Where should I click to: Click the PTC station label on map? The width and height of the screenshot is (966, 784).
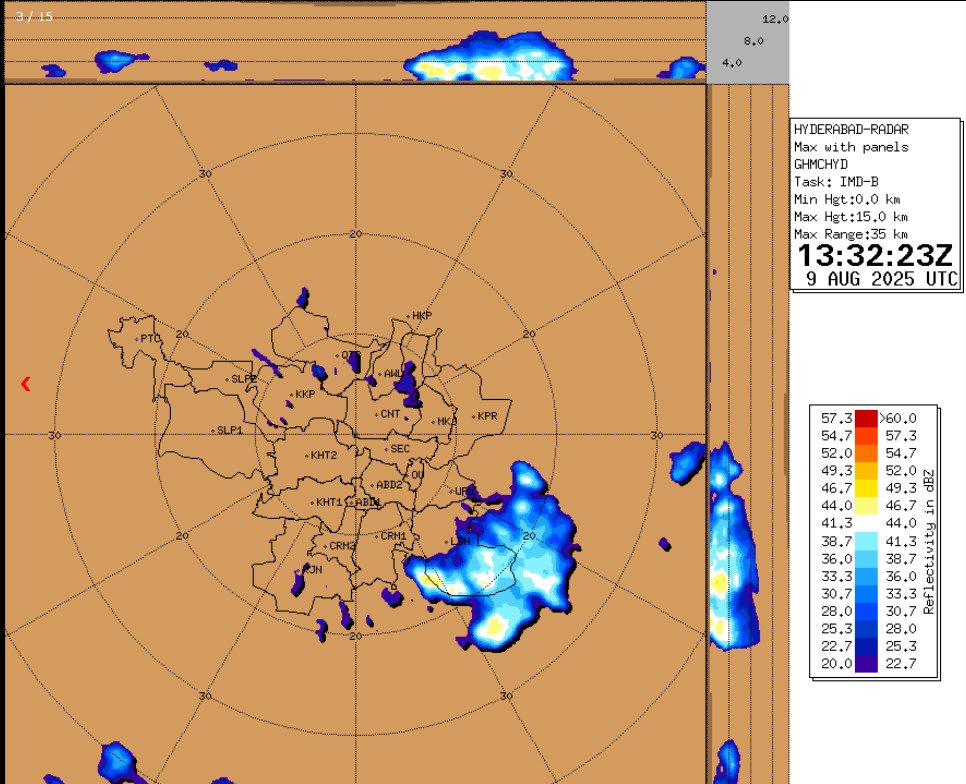pos(150,338)
